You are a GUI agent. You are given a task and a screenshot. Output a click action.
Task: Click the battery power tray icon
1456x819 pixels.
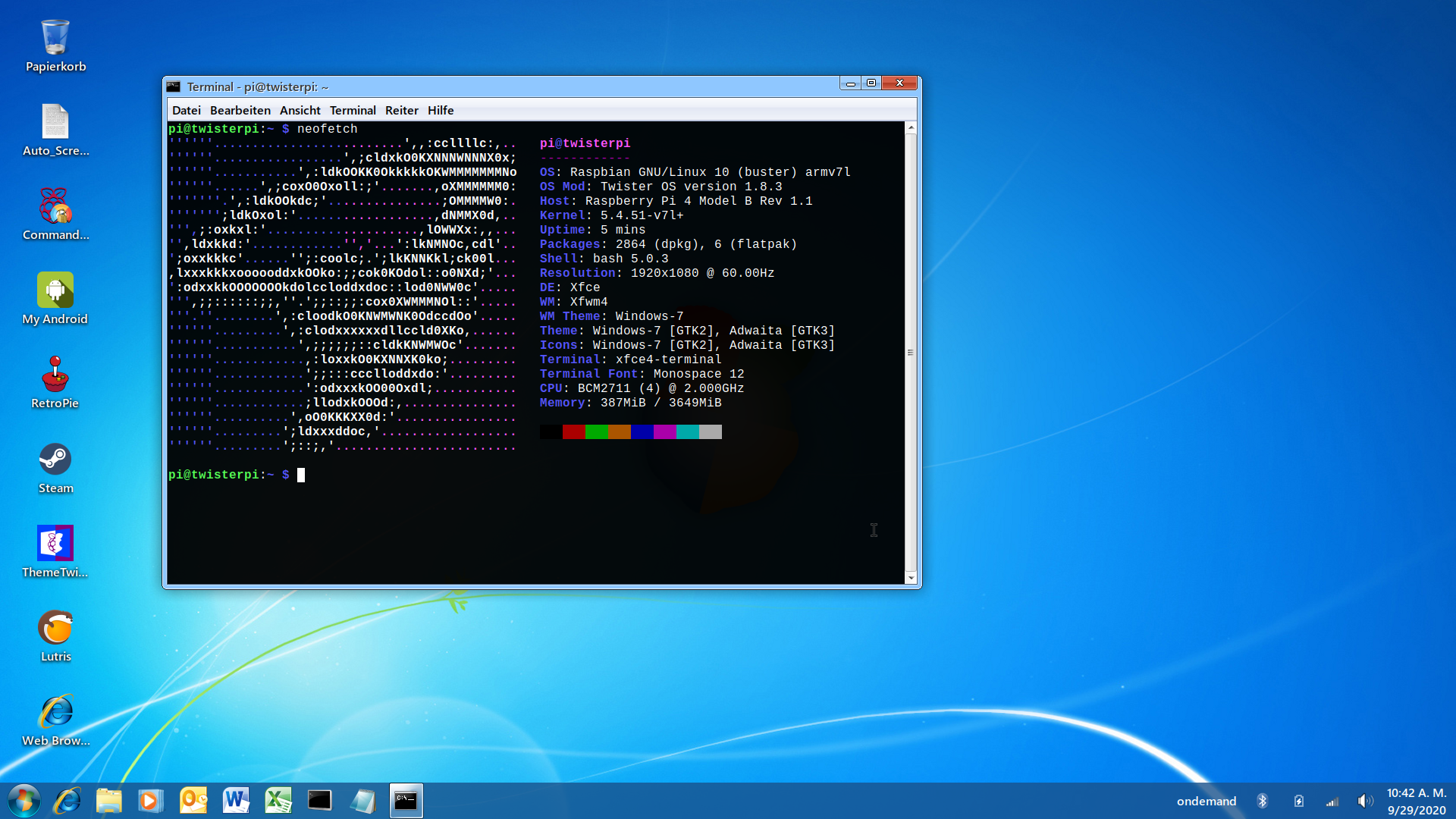(x=1298, y=801)
